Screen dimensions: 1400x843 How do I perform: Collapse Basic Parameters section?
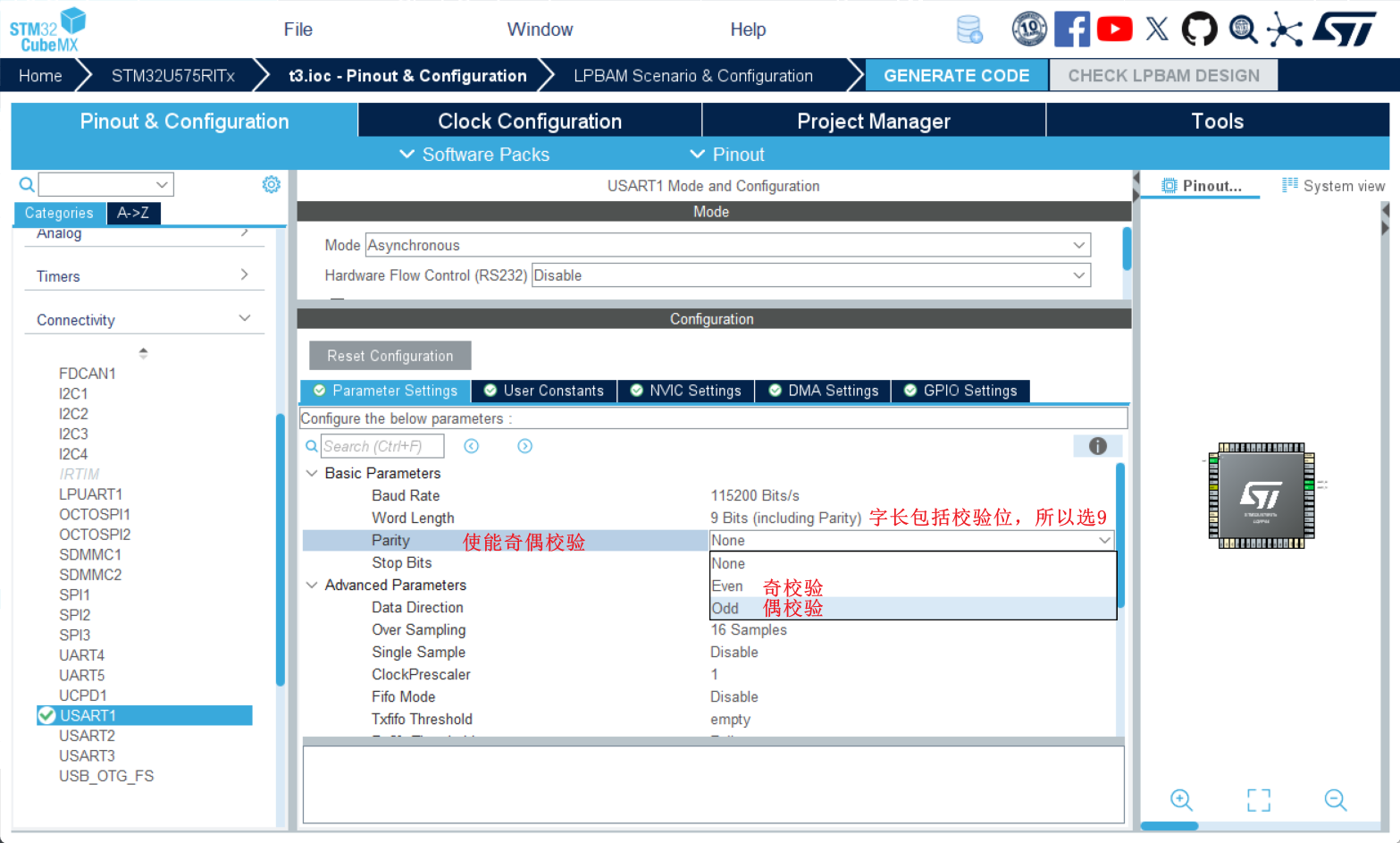(312, 473)
